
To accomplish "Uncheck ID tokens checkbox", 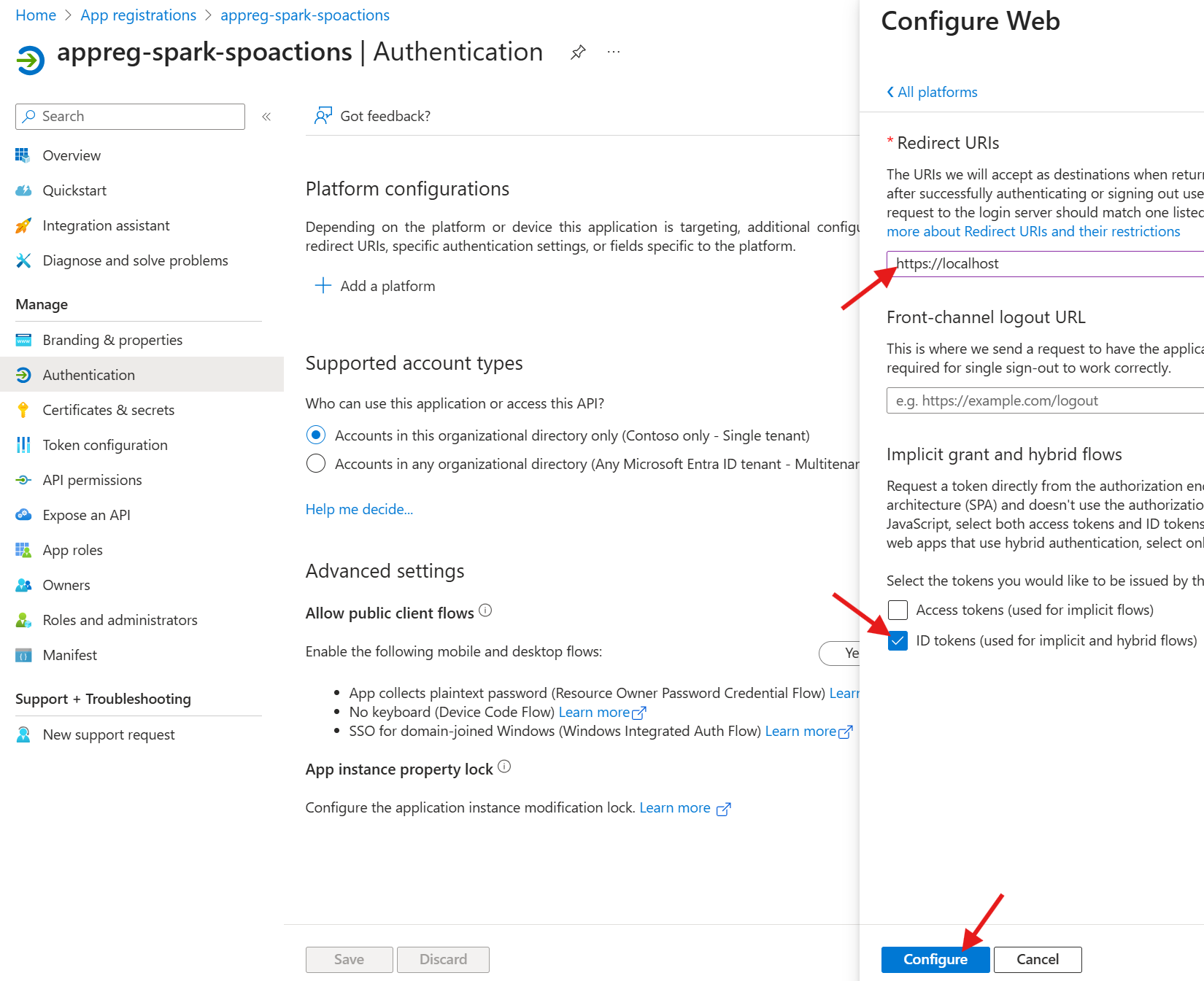I will (x=898, y=640).
